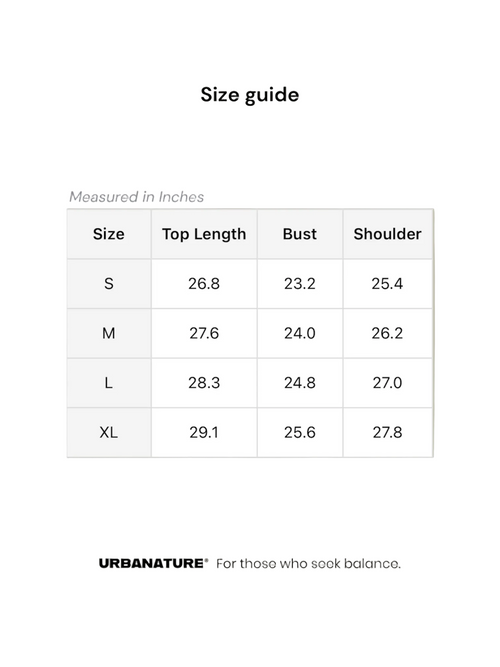500x667 pixels.
Task: Click the 28.3 top length value
Action: (x=204, y=383)
